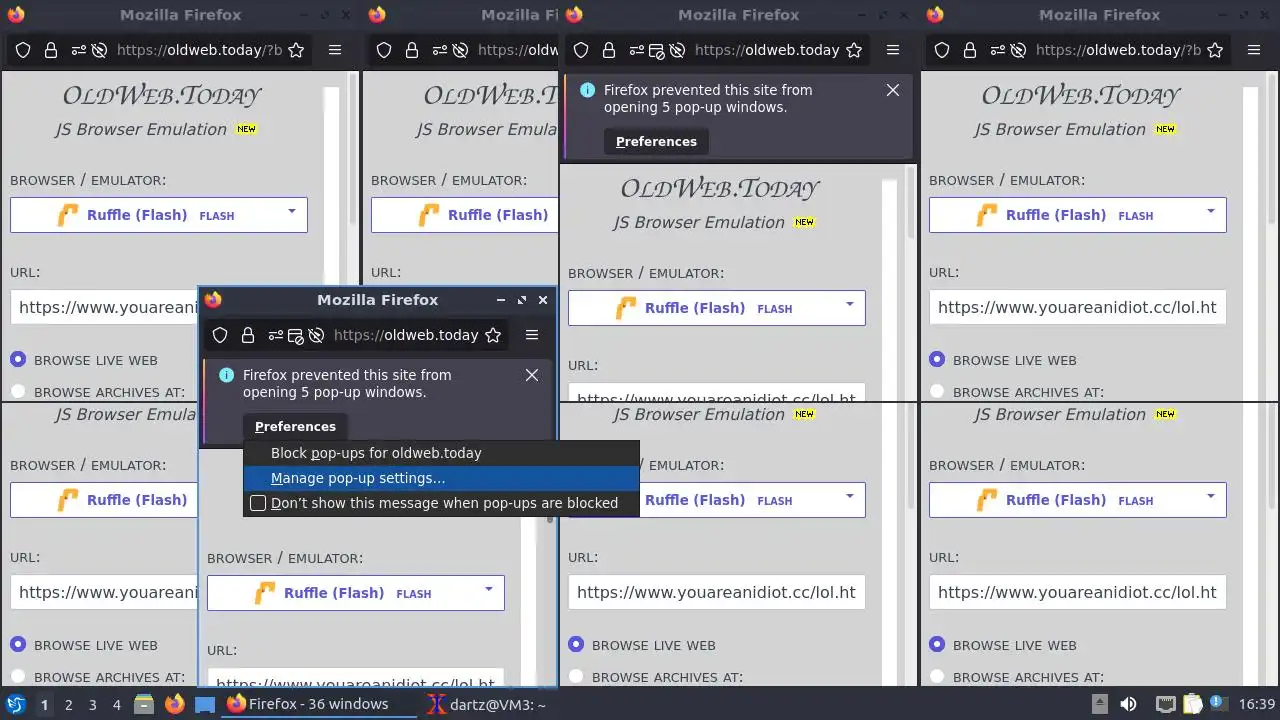Open the hamburger menu in the active front window
Image resolution: width=1280 pixels, height=720 pixels.
point(532,335)
